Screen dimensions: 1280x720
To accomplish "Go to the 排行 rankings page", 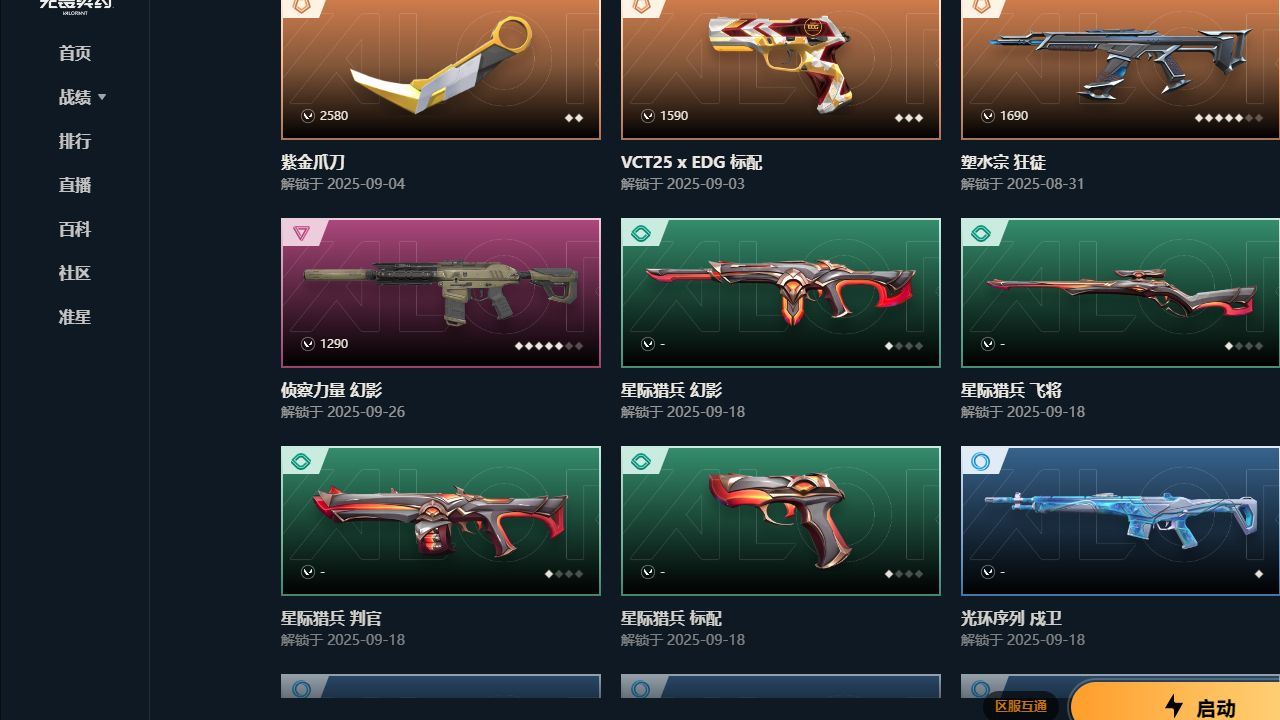I will tap(75, 141).
